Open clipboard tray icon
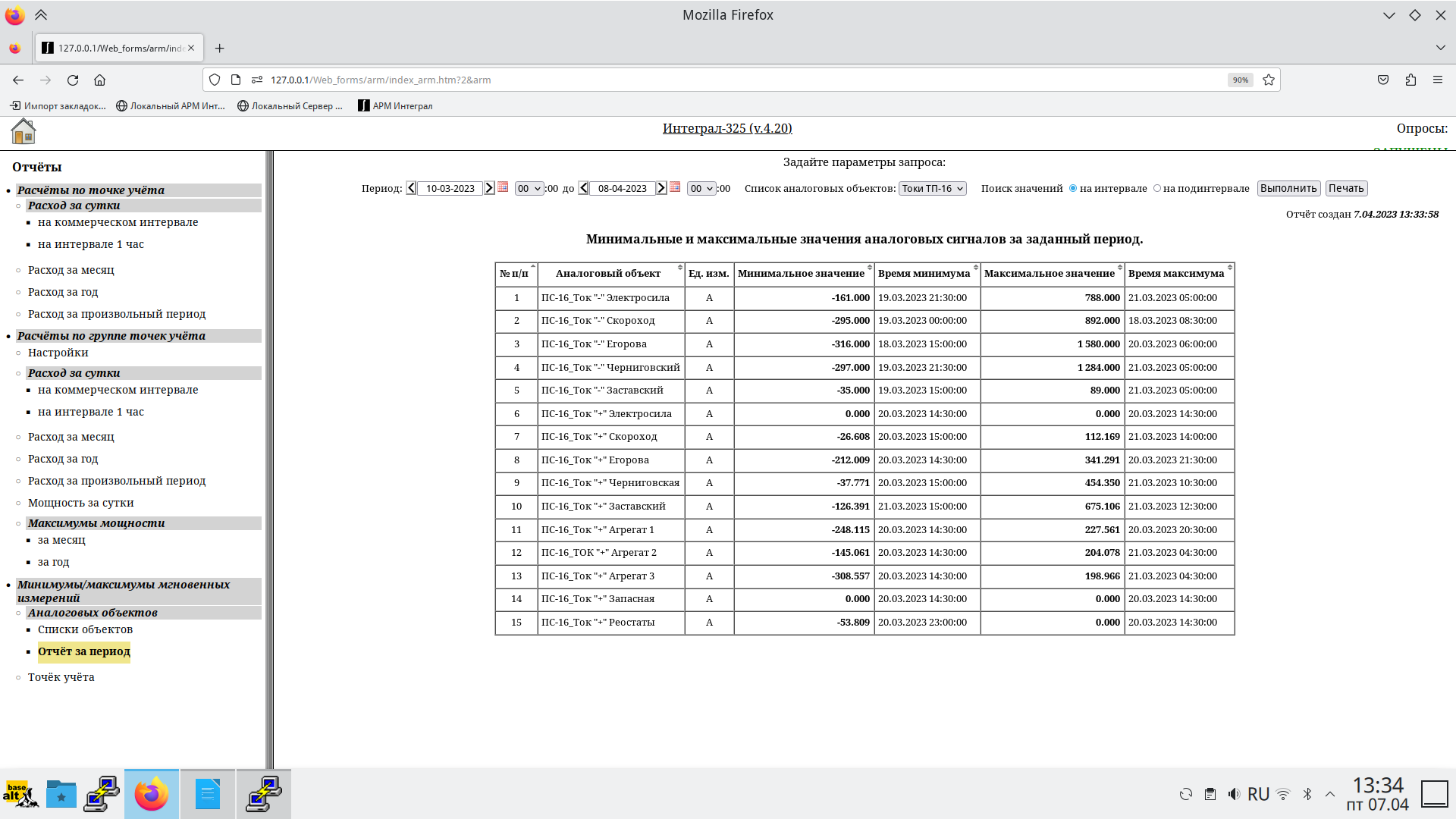The height and width of the screenshot is (819, 1456). [x=1210, y=794]
